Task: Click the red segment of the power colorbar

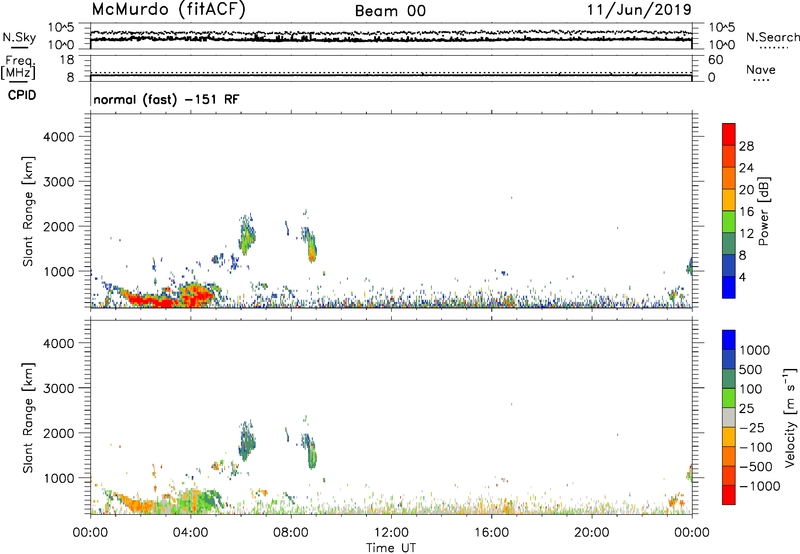Action: click(729, 134)
